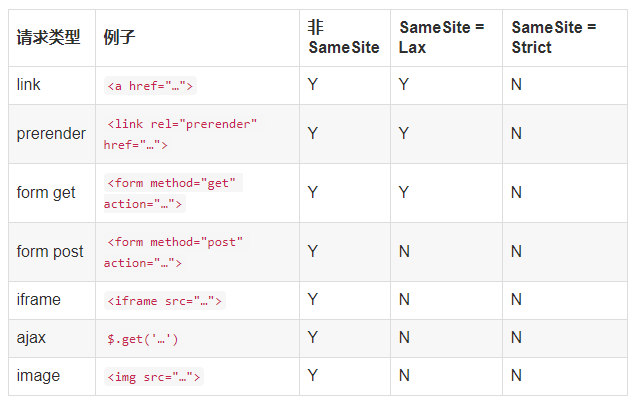Select the form get row label
The image size is (633, 406).
46,193
